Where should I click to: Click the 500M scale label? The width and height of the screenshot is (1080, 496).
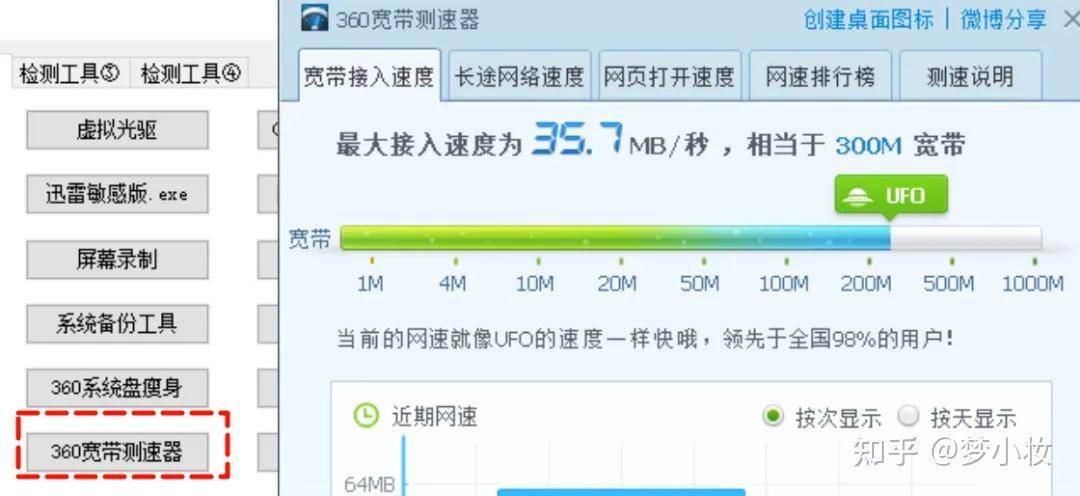[x=948, y=283]
